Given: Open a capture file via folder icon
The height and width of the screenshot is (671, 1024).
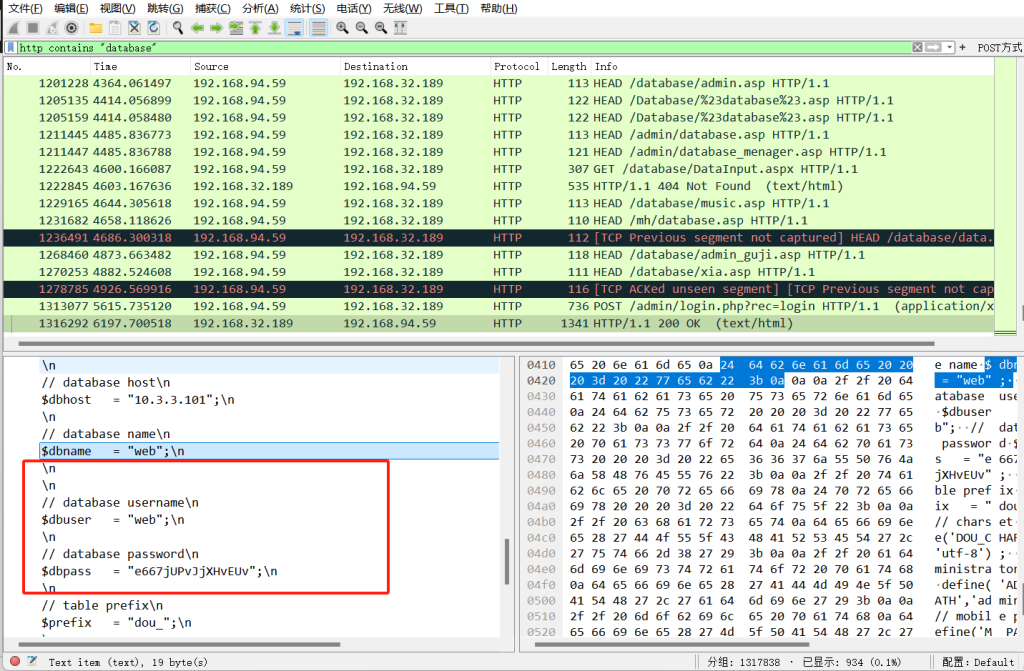Looking at the screenshot, I should [x=95, y=28].
